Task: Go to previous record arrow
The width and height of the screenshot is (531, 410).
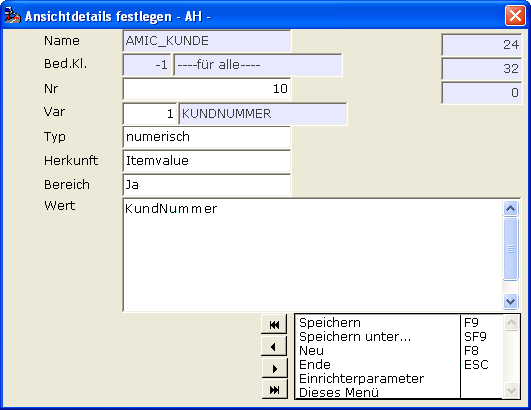Action: coord(274,346)
